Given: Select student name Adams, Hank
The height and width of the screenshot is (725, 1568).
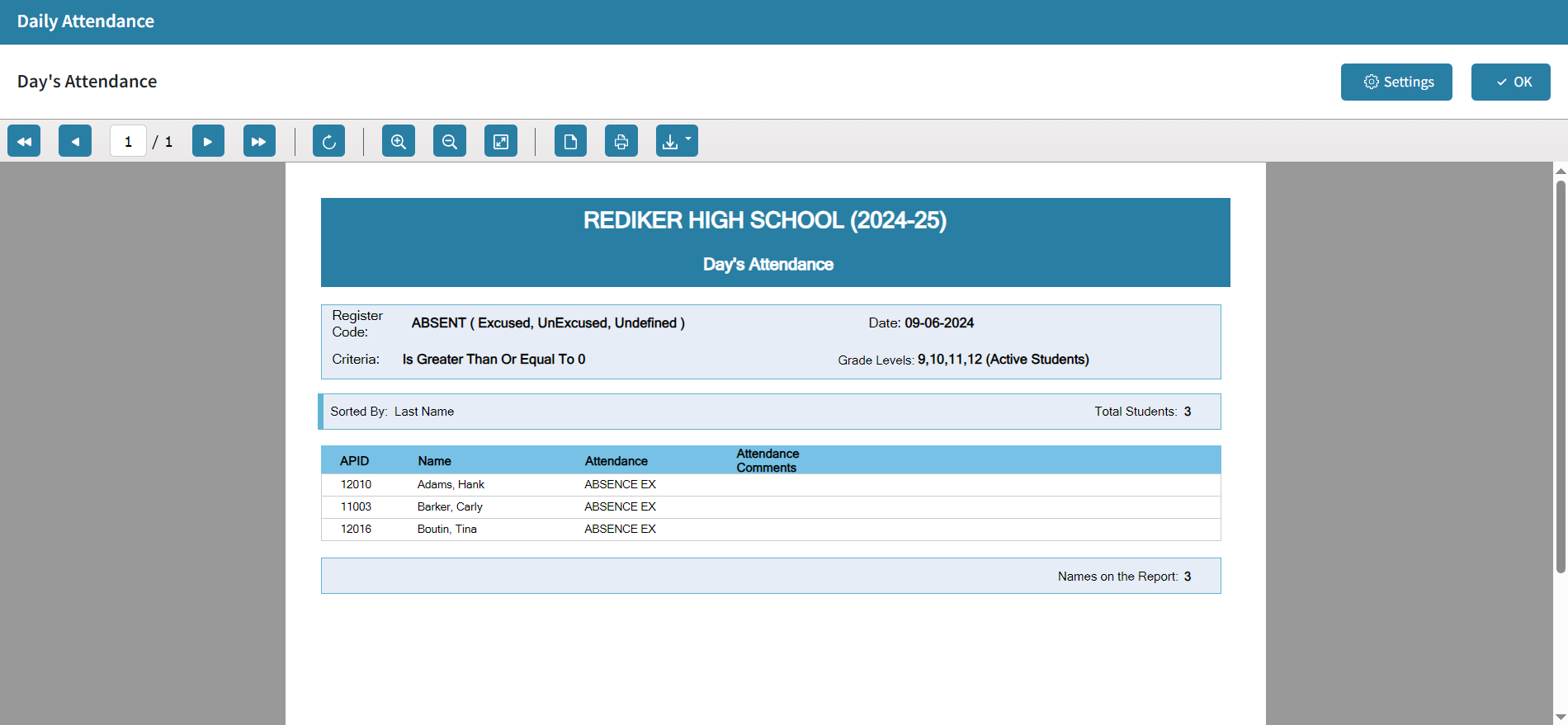Looking at the screenshot, I should [451, 484].
